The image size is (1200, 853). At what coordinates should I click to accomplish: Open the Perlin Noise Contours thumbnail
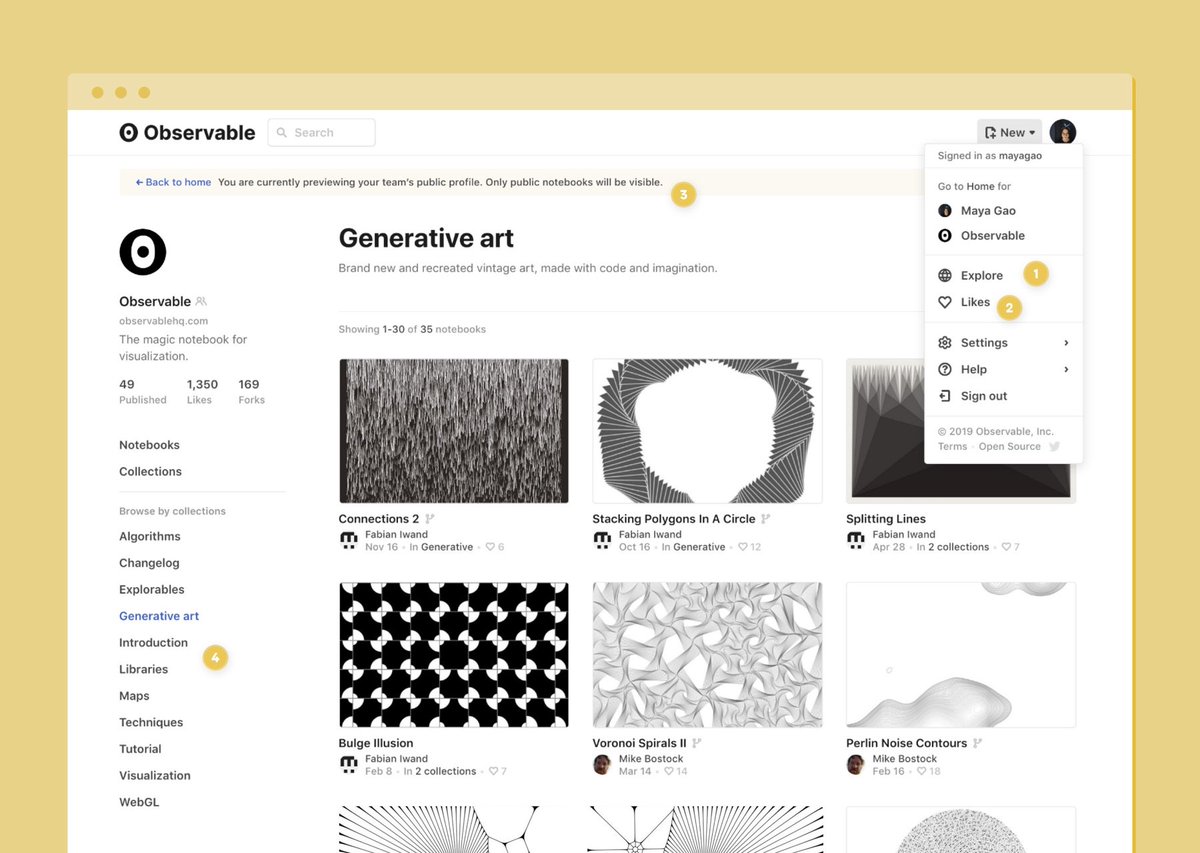[961, 655]
